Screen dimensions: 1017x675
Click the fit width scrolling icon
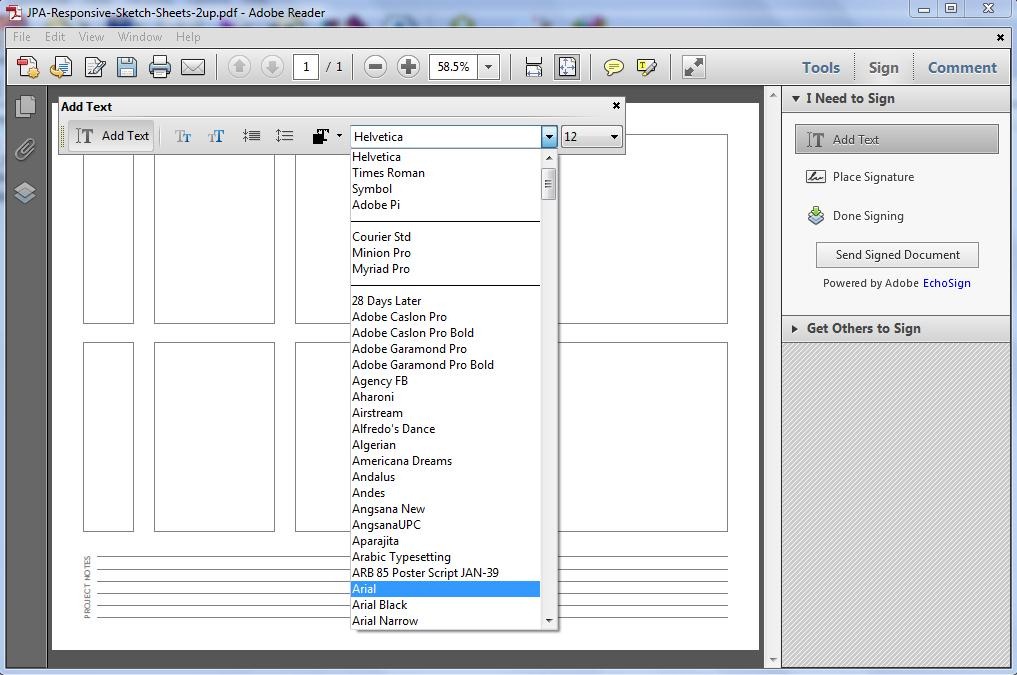(x=534, y=67)
